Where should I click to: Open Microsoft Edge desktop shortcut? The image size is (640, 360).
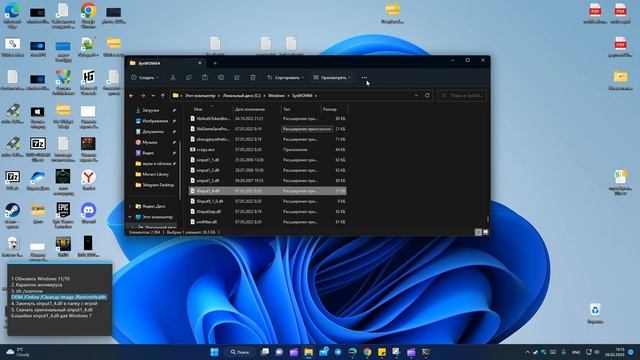12,15
